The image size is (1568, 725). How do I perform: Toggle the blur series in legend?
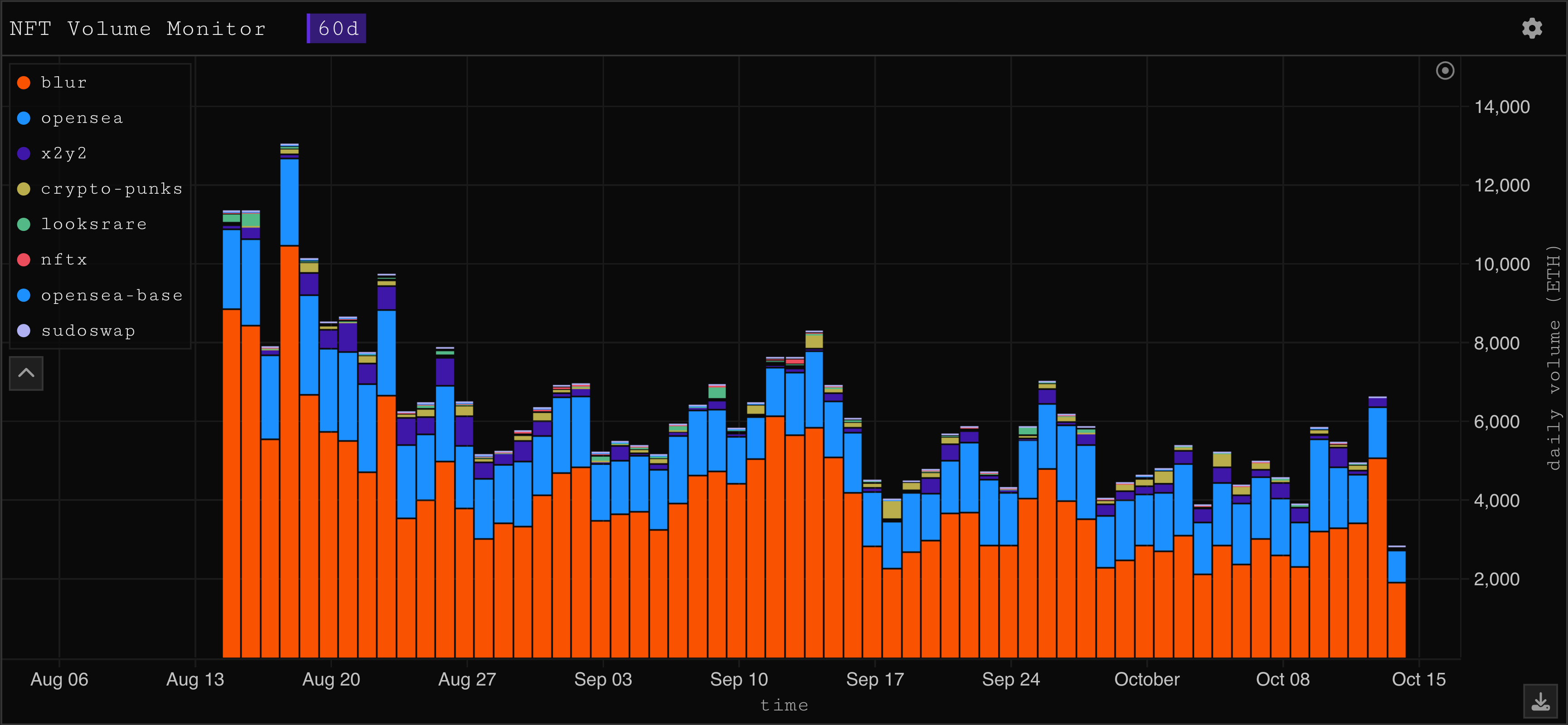tap(64, 83)
